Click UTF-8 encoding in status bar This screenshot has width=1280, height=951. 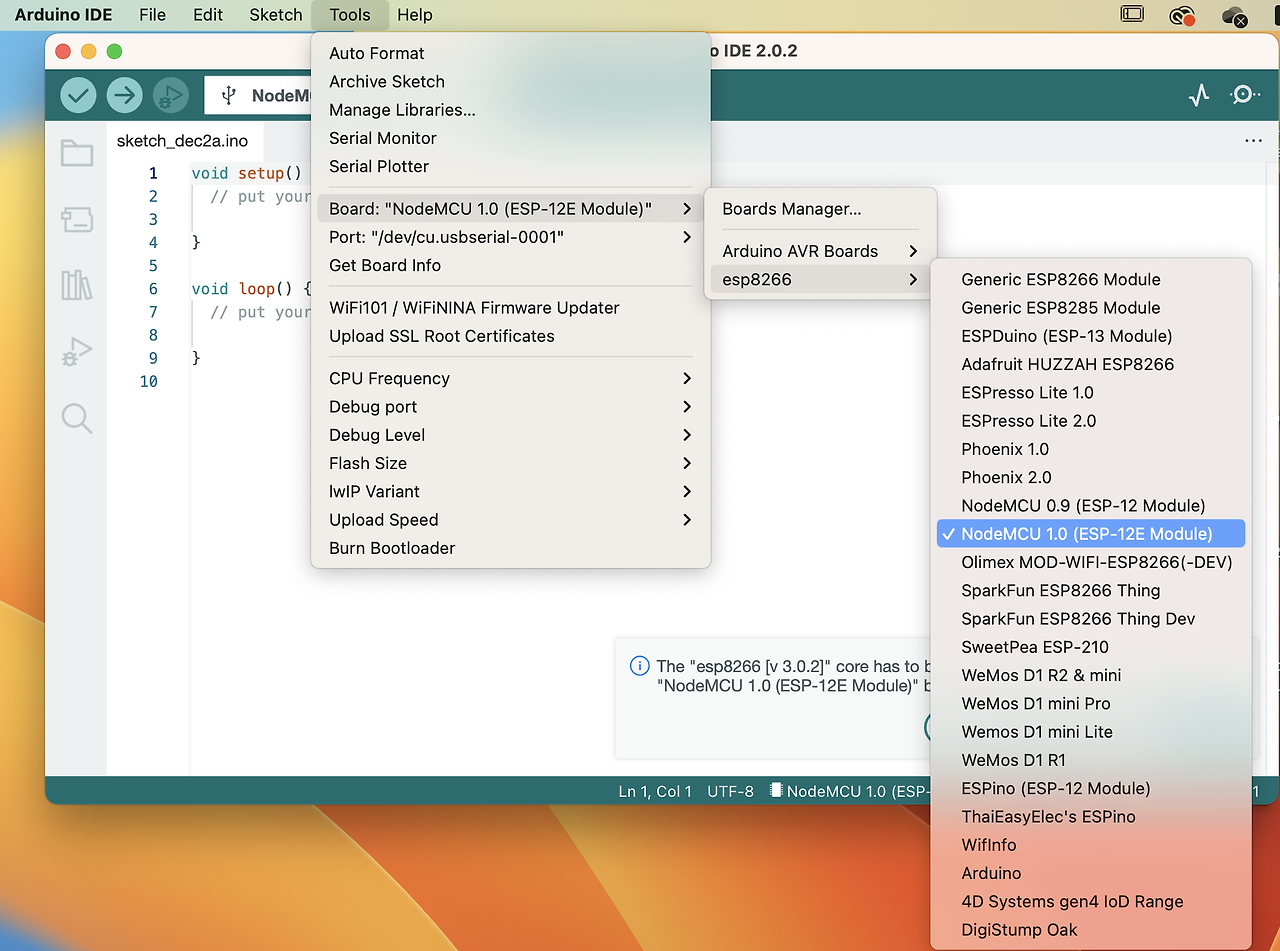(730, 791)
